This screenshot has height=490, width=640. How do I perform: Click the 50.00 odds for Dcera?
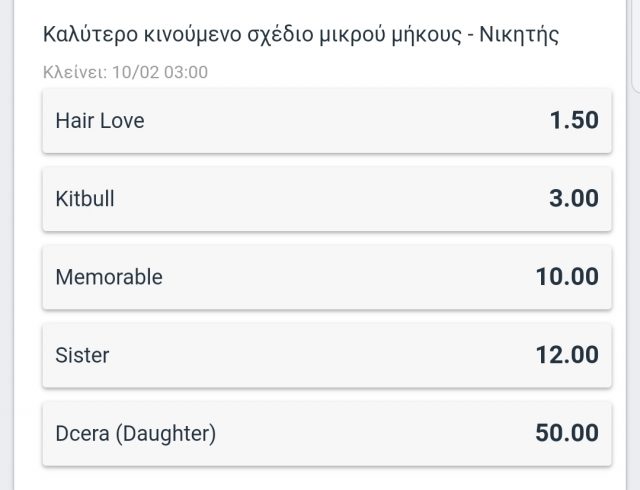(567, 433)
